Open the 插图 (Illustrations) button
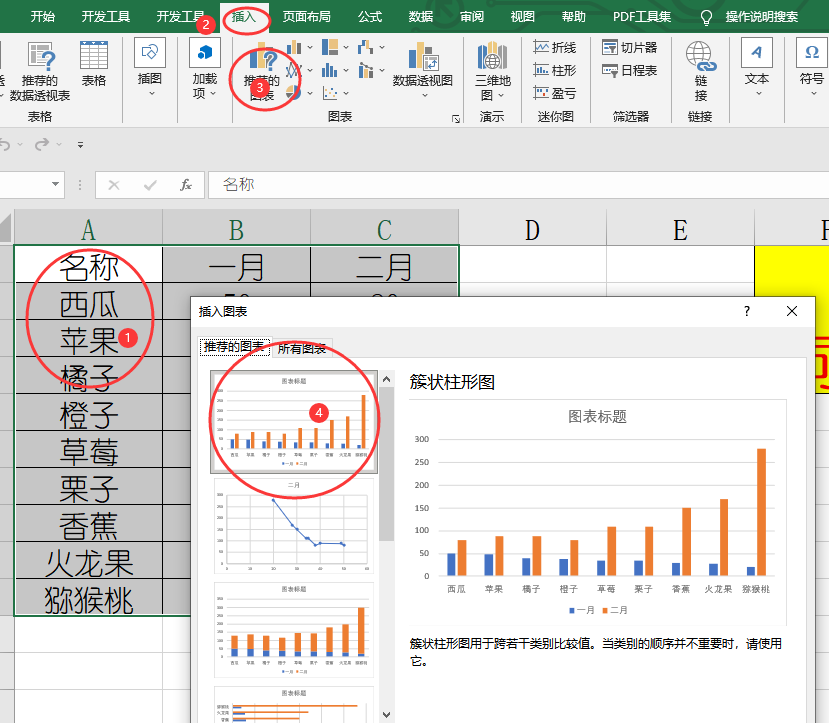This screenshot has height=723, width=829. pyautogui.click(x=150, y=67)
